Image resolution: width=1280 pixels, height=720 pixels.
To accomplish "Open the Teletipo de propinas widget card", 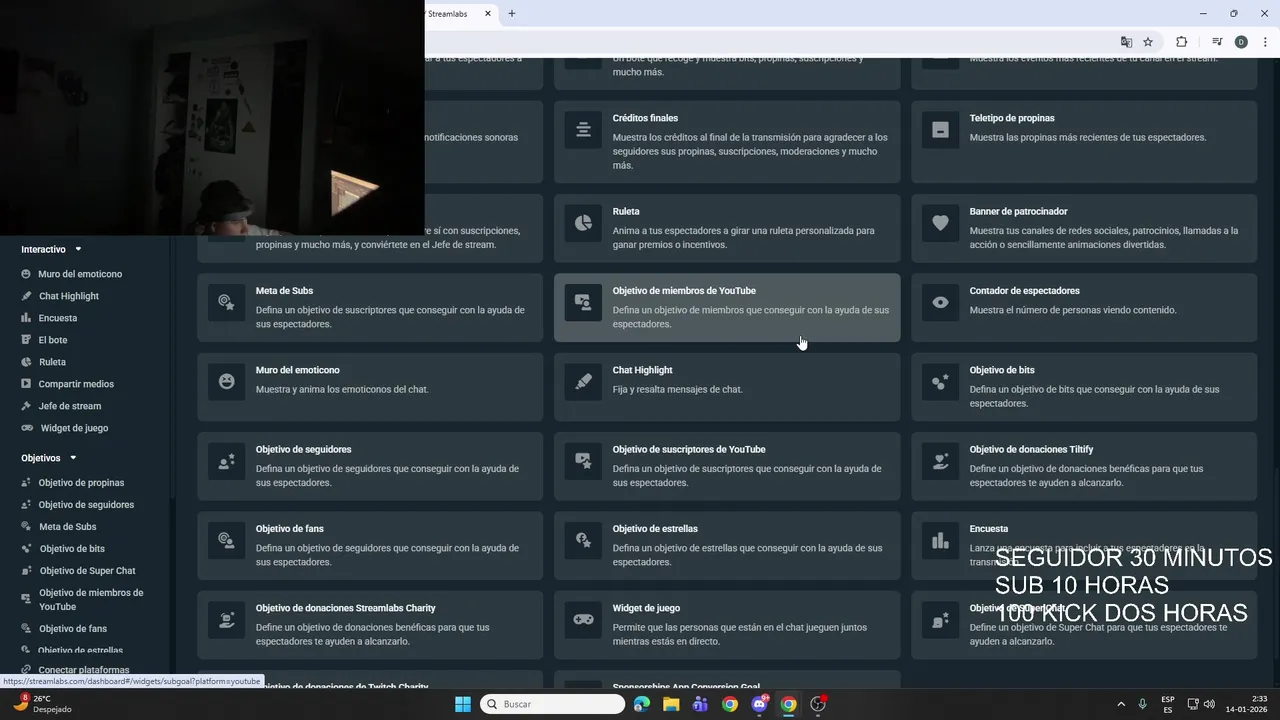I will 1084,141.
